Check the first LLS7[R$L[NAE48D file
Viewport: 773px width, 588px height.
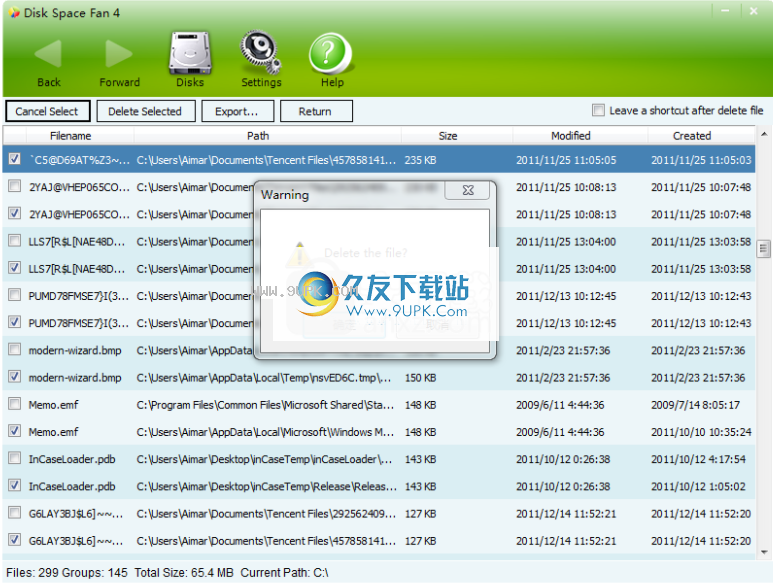click(15, 240)
